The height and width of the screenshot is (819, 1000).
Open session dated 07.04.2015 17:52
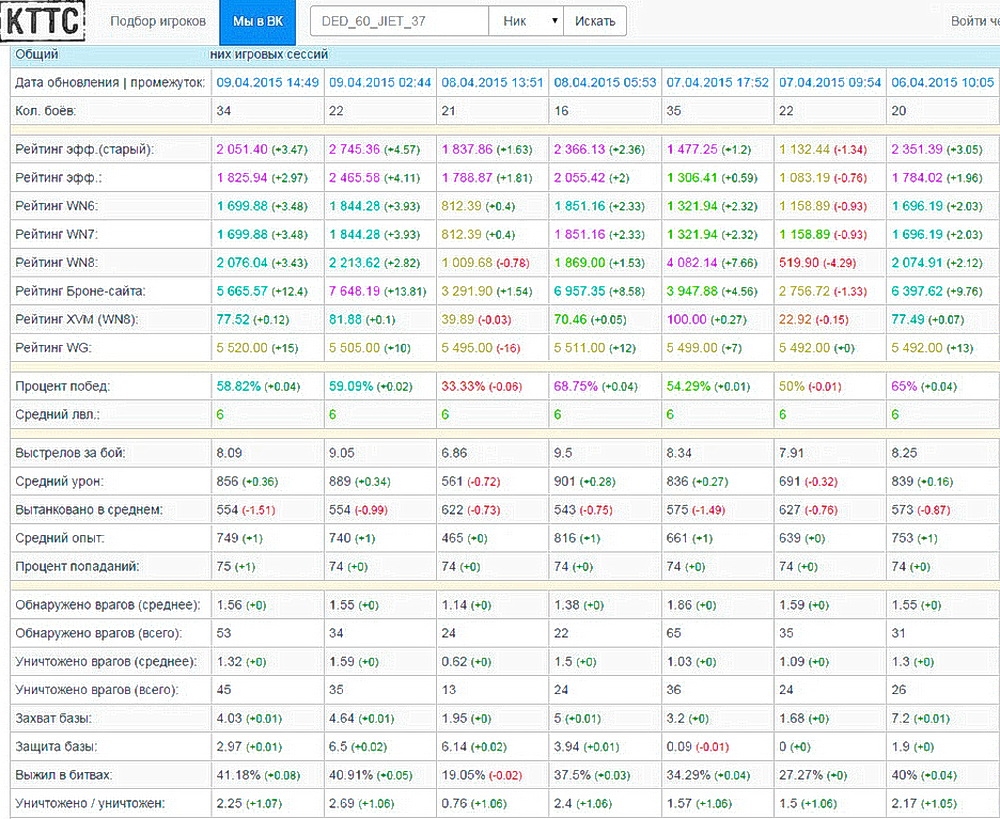point(718,82)
